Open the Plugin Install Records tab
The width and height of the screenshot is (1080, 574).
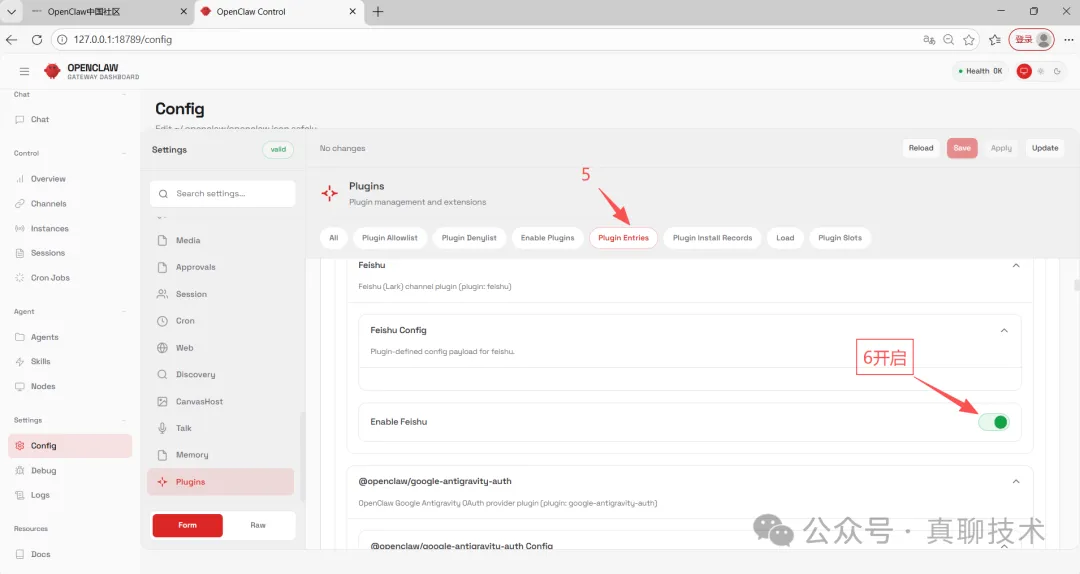712,238
